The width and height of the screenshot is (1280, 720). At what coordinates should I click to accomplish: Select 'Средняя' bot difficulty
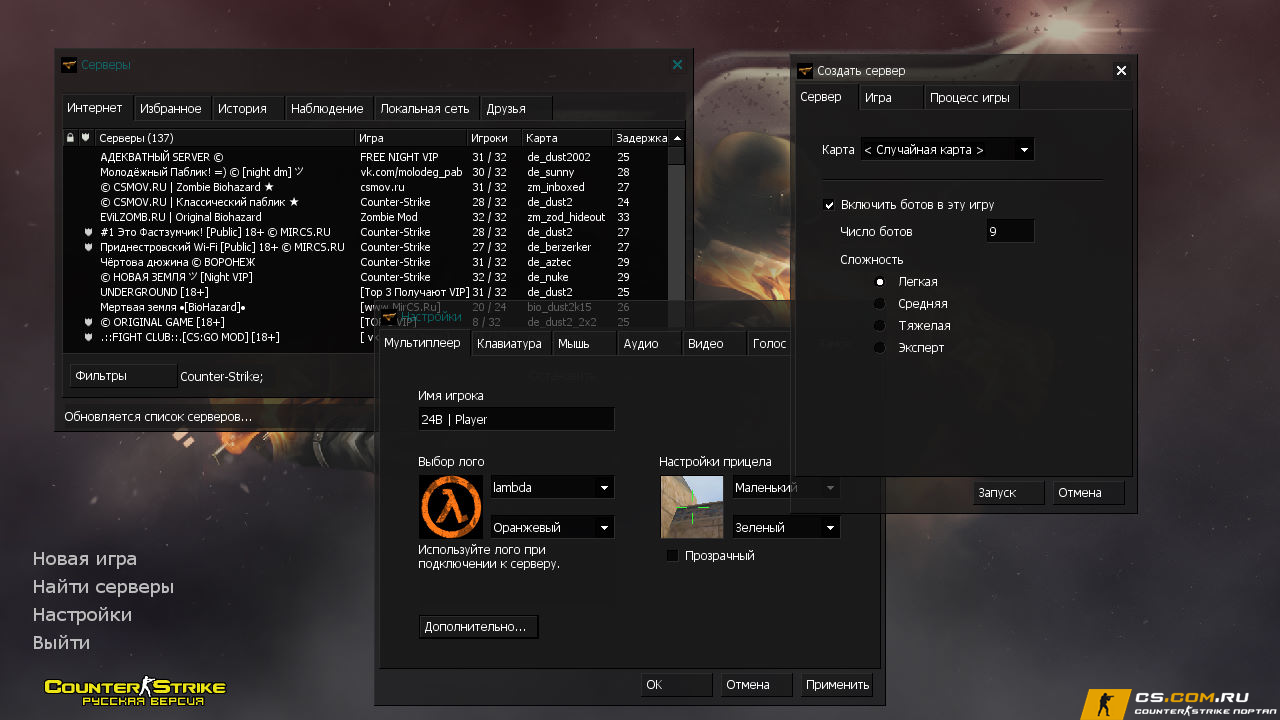880,304
